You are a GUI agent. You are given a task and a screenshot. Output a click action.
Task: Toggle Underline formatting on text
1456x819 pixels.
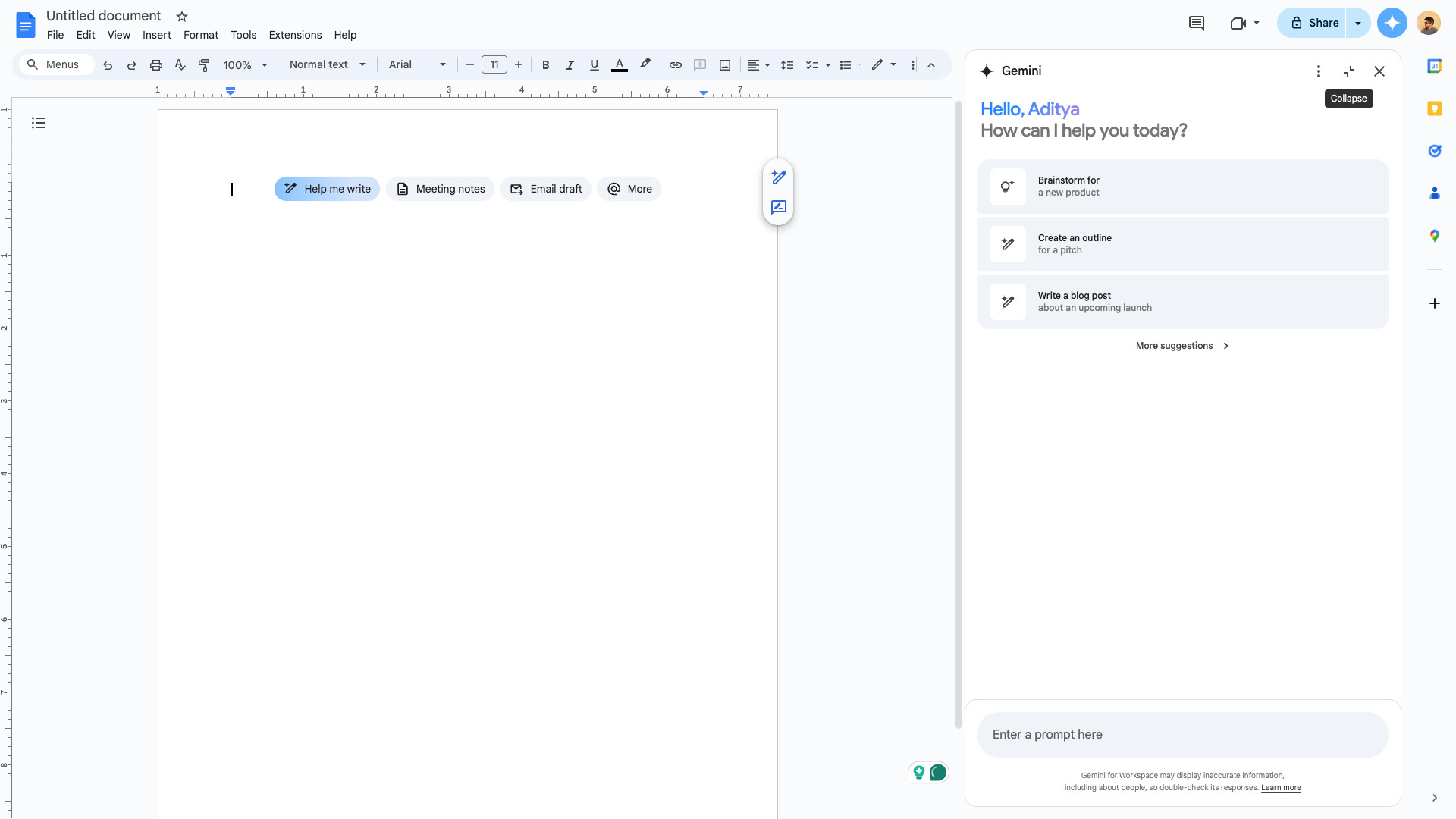(593, 65)
